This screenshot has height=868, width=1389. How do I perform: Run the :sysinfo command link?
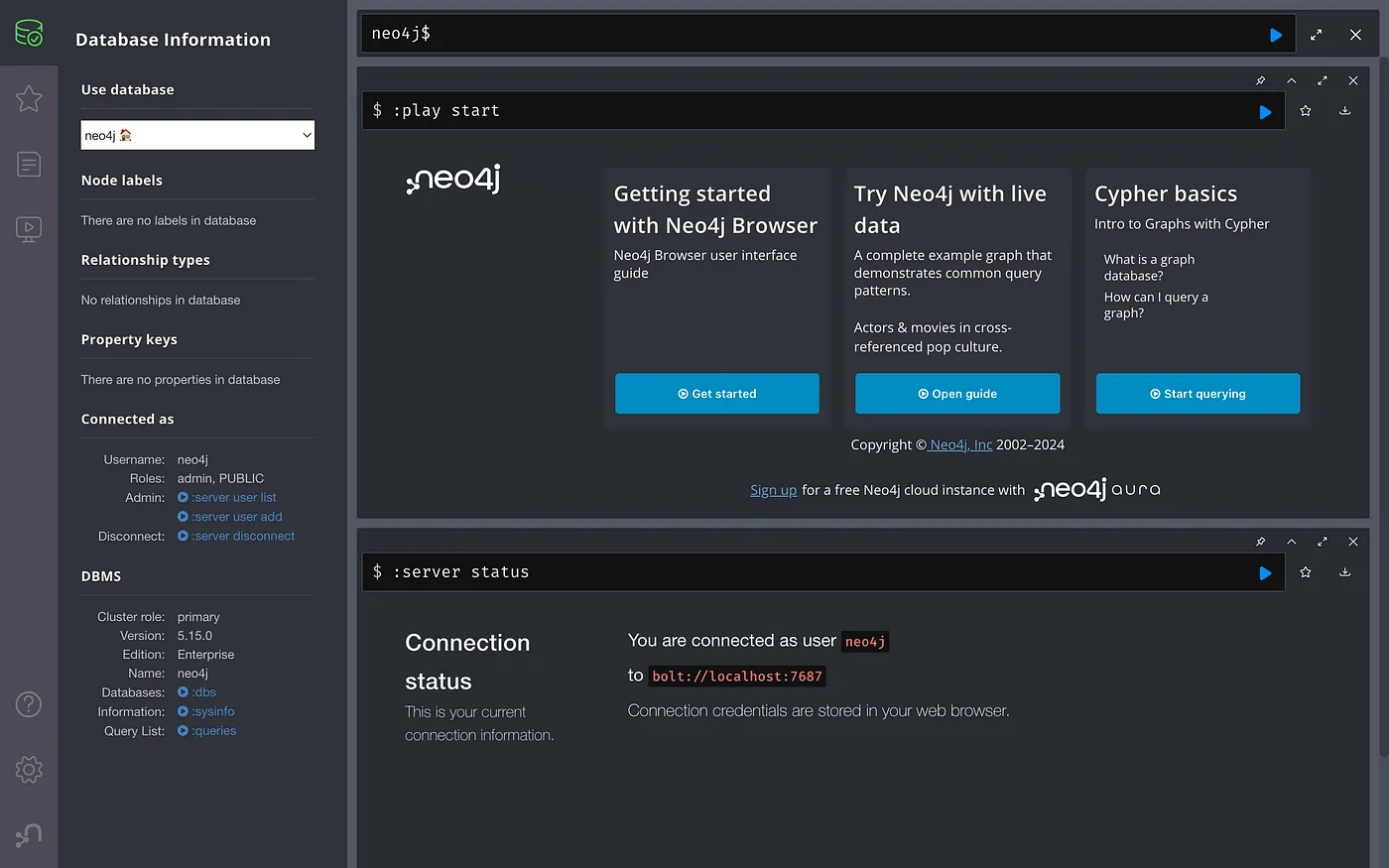point(206,711)
